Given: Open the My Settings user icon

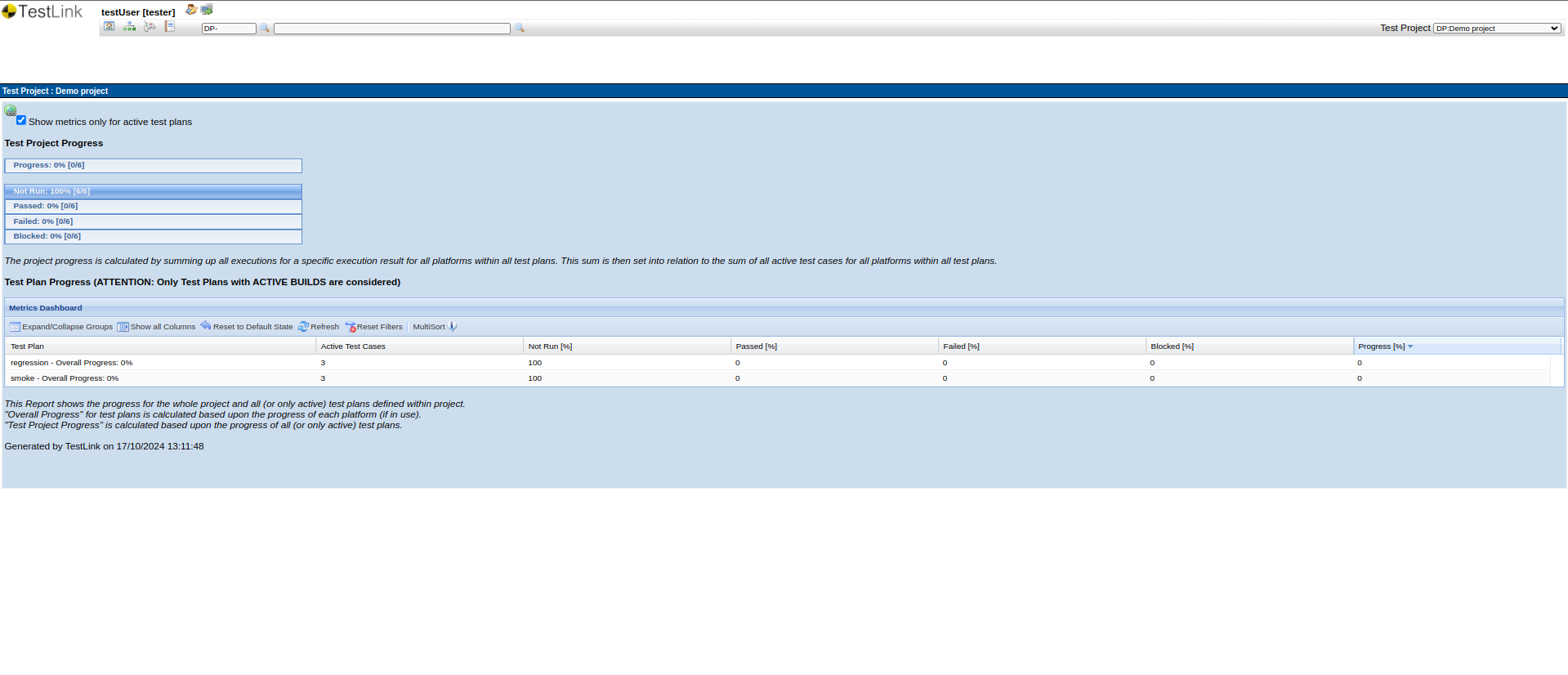Looking at the screenshot, I should tap(190, 10).
